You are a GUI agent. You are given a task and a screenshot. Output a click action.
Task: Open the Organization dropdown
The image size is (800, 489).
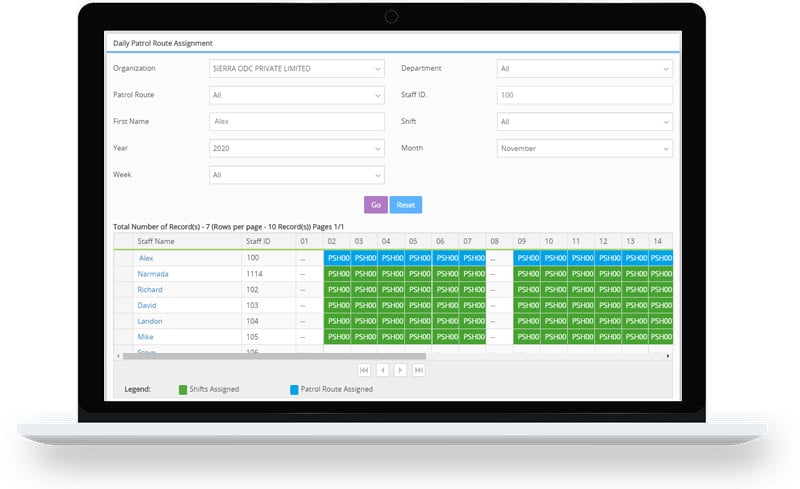296,69
